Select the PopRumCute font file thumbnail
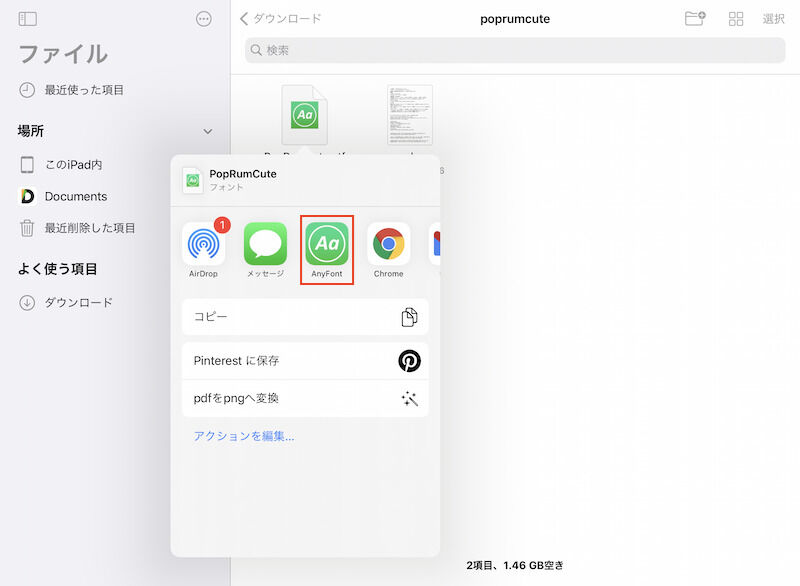 coord(305,115)
